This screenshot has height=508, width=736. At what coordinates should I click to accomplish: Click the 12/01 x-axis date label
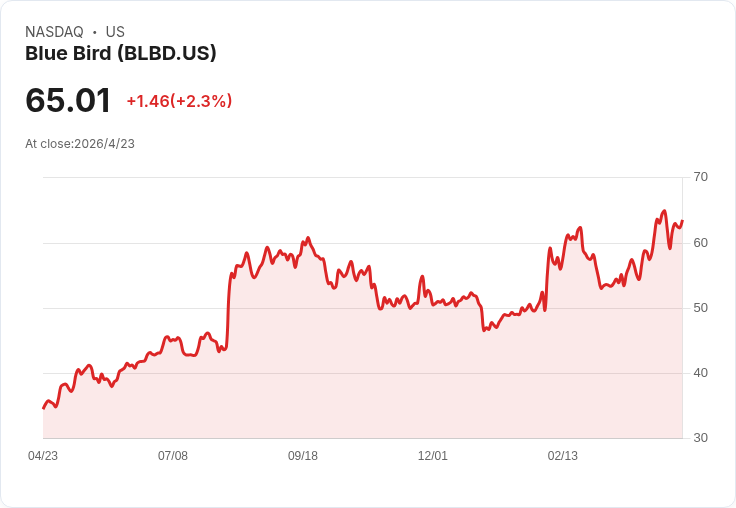pos(433,456)
